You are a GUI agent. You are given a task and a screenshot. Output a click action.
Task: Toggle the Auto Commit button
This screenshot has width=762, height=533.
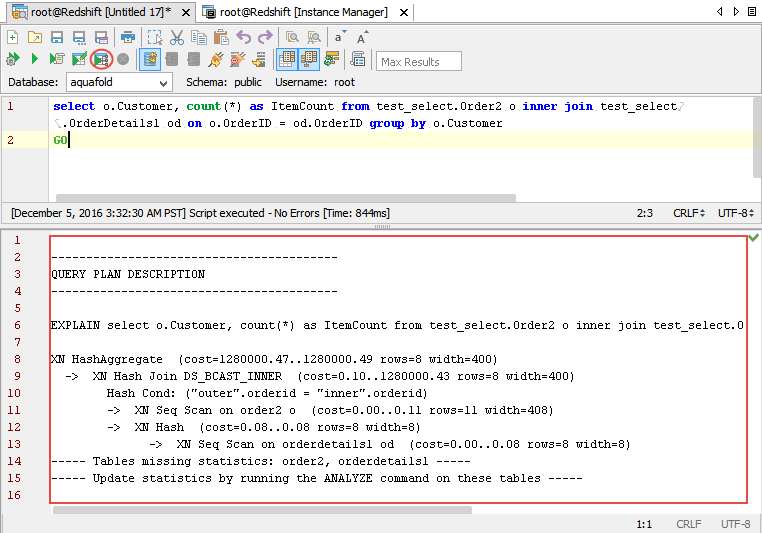150,60
